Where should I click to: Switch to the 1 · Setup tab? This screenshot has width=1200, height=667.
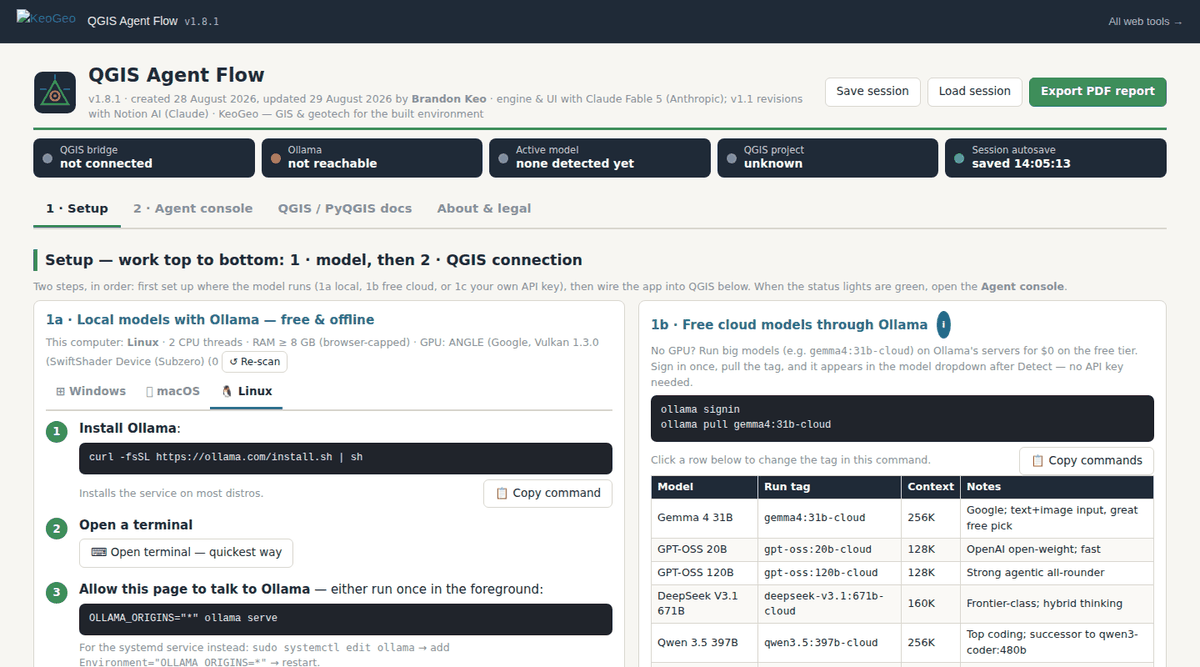(x=77, y=208)
